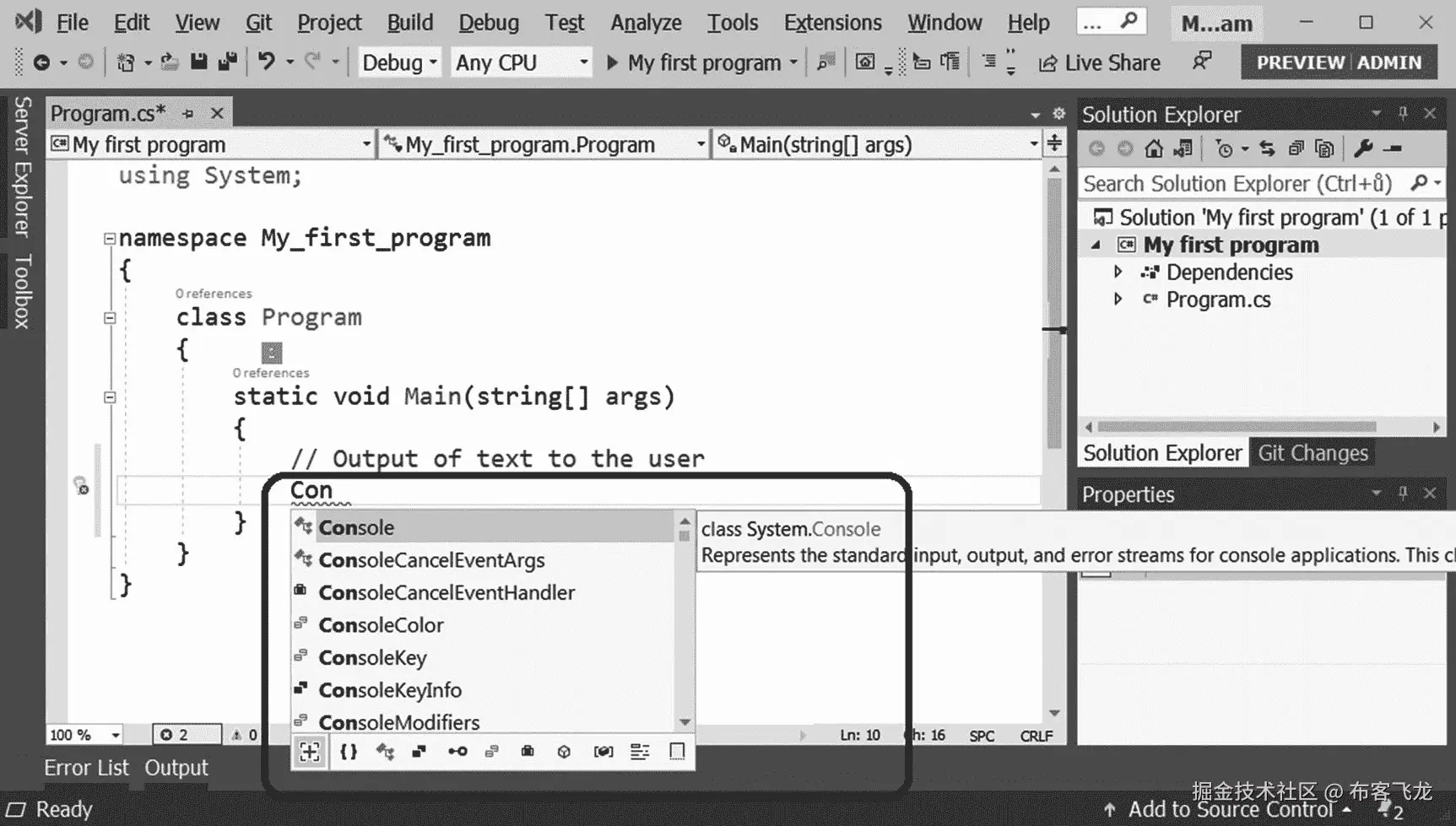Switch views in Solution Explorer toolbar

coord(1183,148)
